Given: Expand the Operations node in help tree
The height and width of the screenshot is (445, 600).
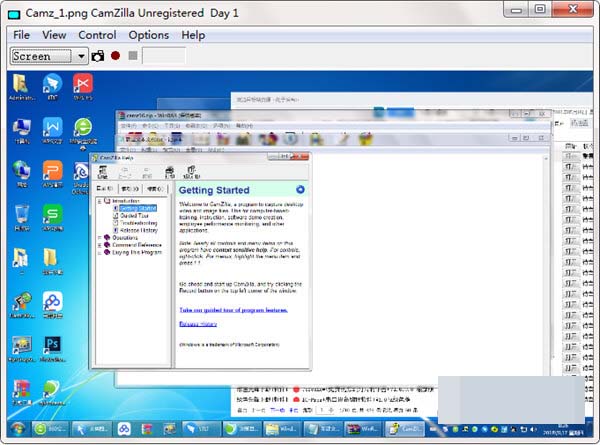Looking at the screenshot, I should tap(99, 238).
